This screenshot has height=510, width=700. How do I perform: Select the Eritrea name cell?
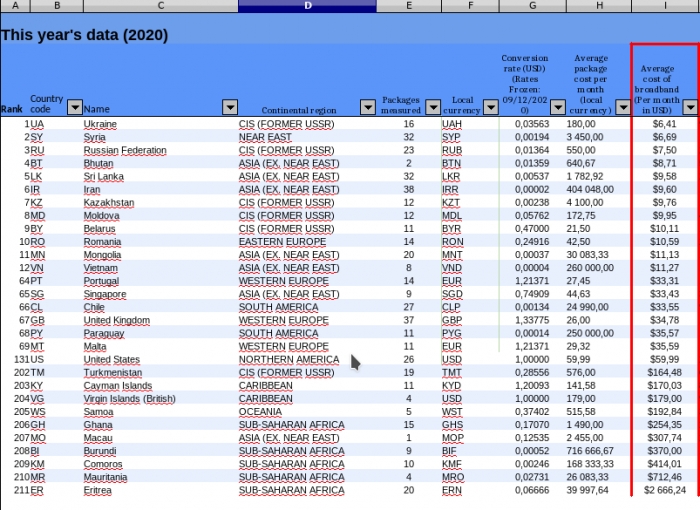point(161,490)
